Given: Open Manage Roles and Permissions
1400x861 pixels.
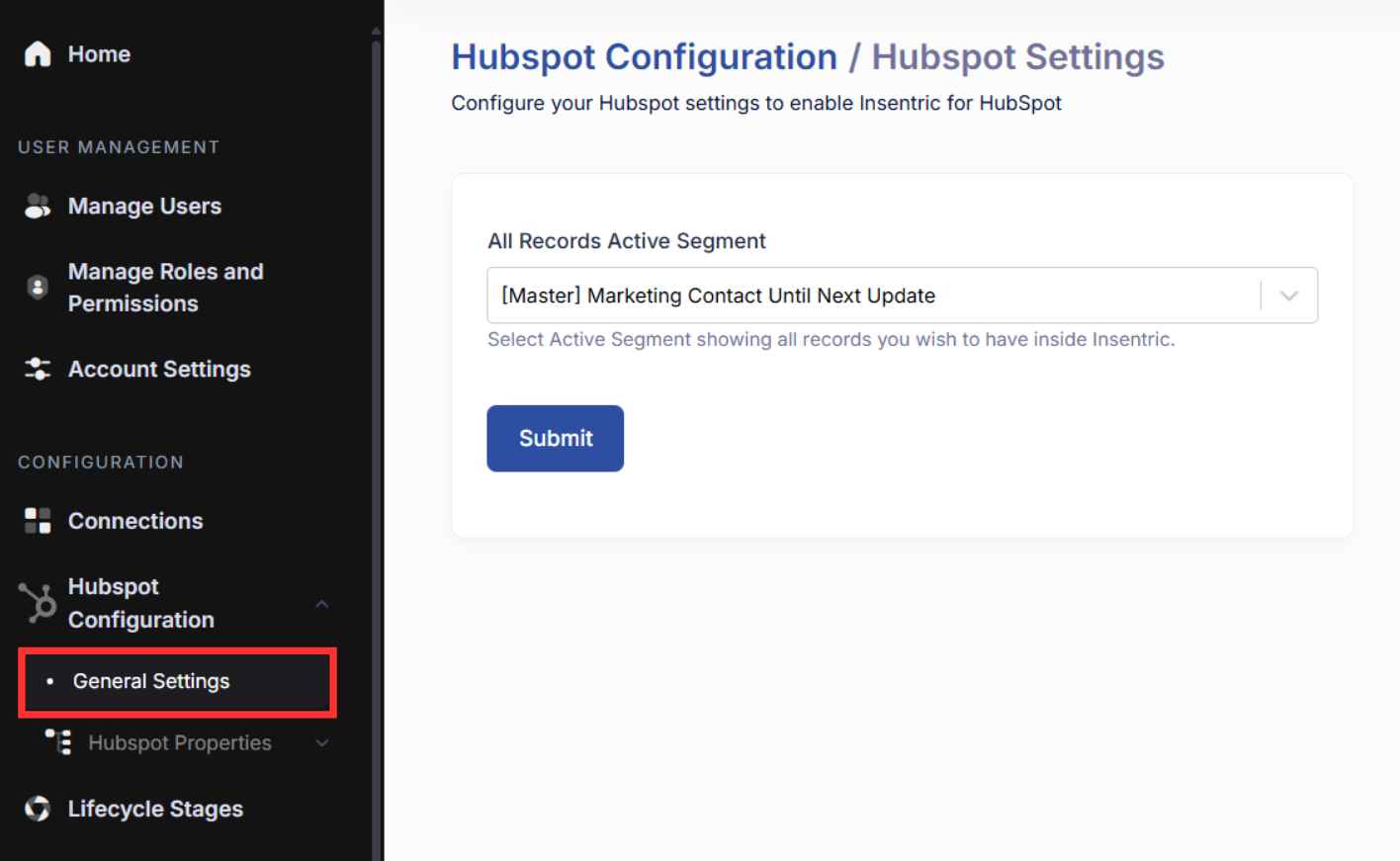Looking at the screenshot, I should [166, 288].
